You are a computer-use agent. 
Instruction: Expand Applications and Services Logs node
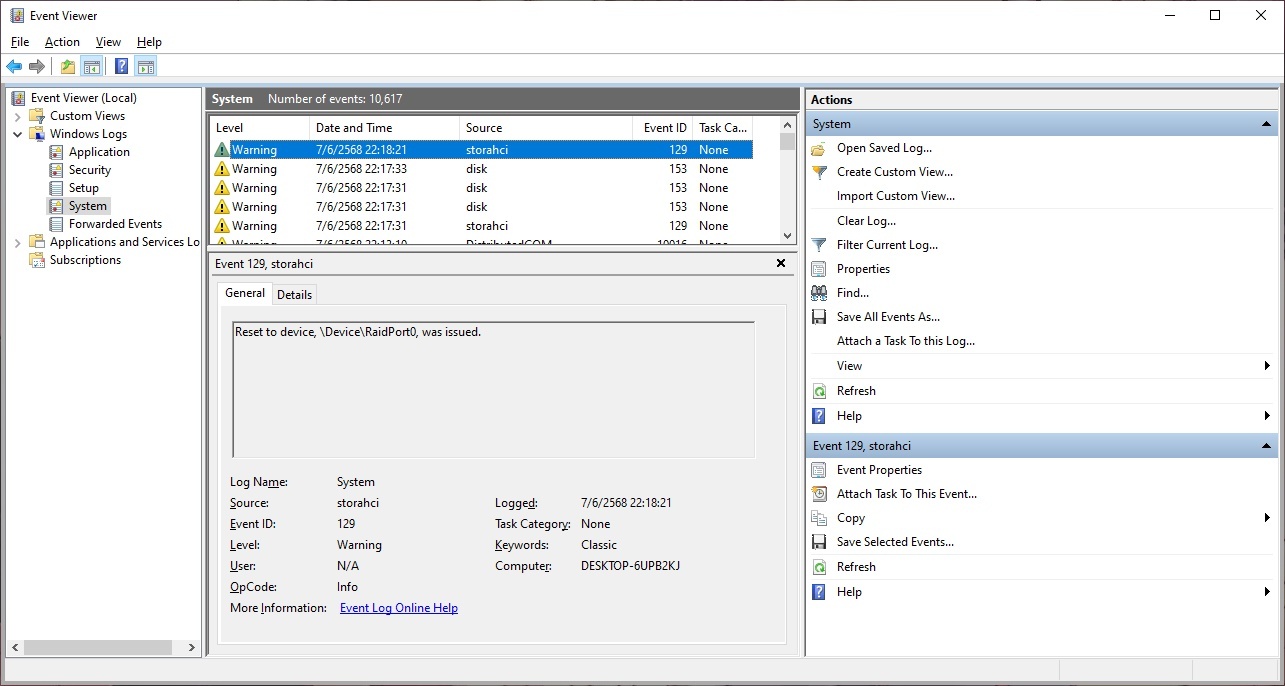click(x=17, y=242)
